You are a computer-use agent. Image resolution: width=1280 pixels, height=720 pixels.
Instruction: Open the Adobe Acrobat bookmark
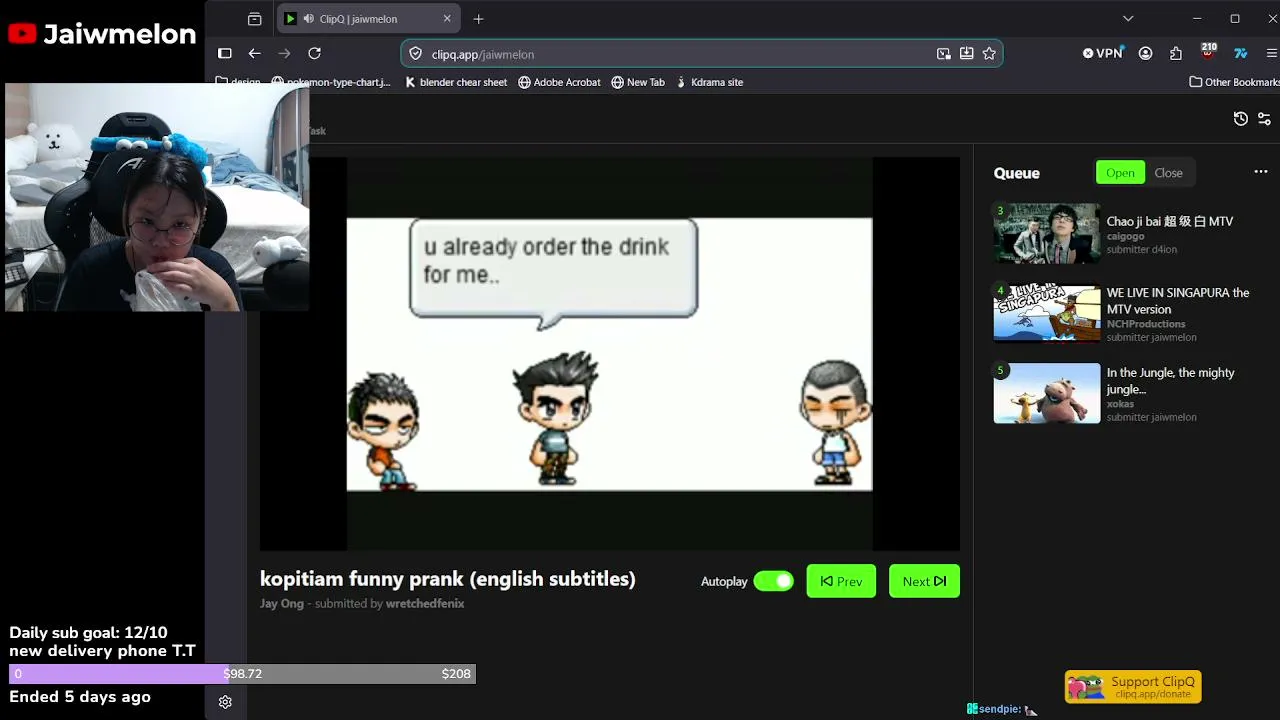coord(559,82)
